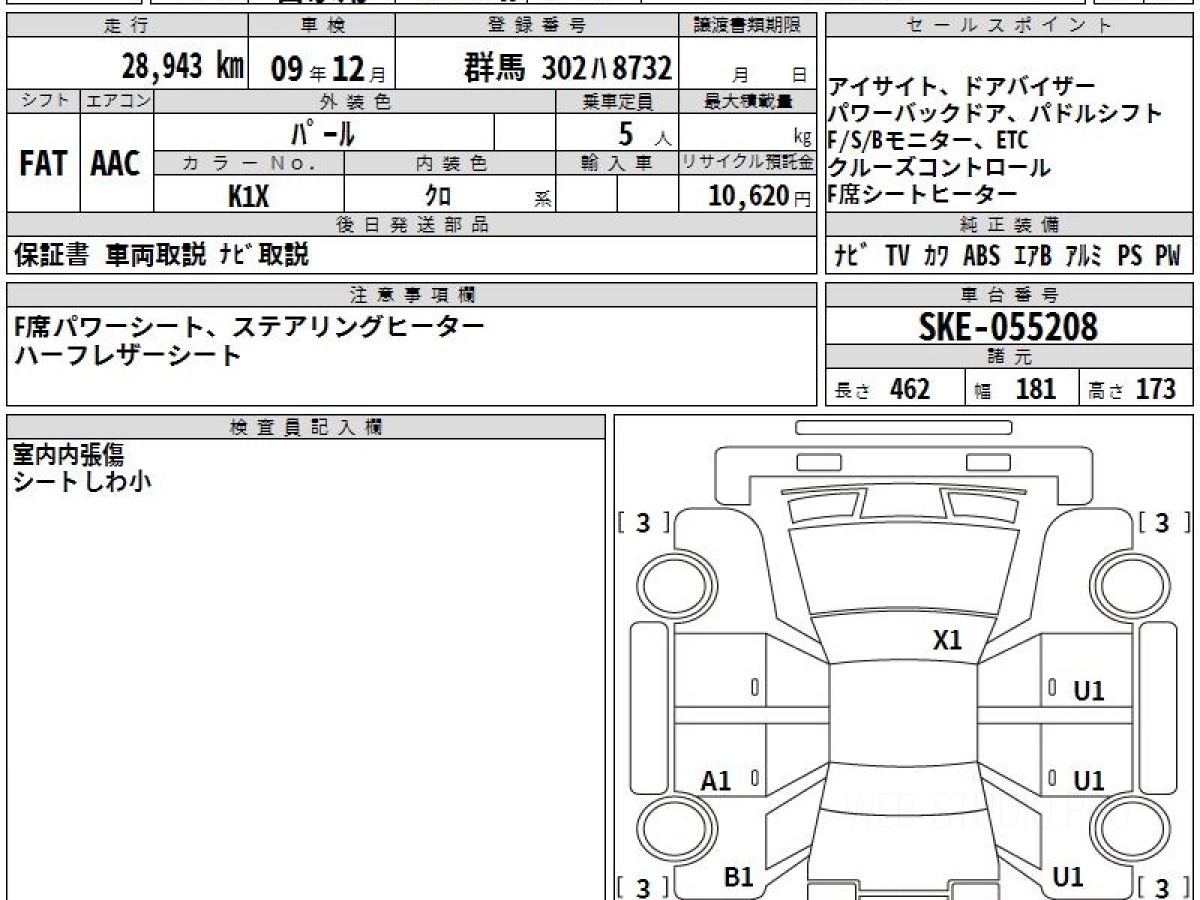This screenshot has width=1200, height=900.
Task: Select the 登録番号 header
Action: coord(537,26)
